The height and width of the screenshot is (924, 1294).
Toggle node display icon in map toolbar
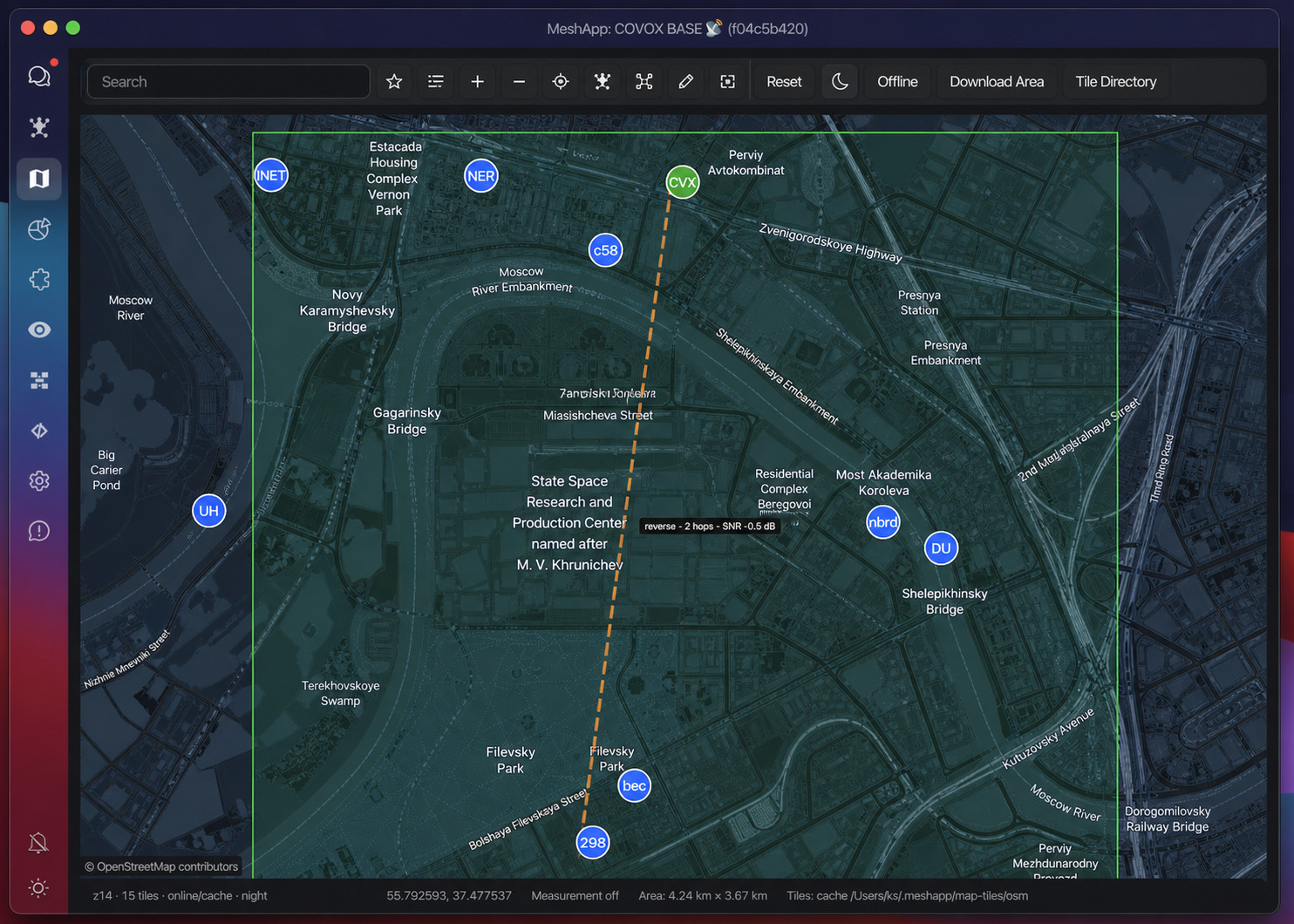pyautogui.click(x=603, y=82)
